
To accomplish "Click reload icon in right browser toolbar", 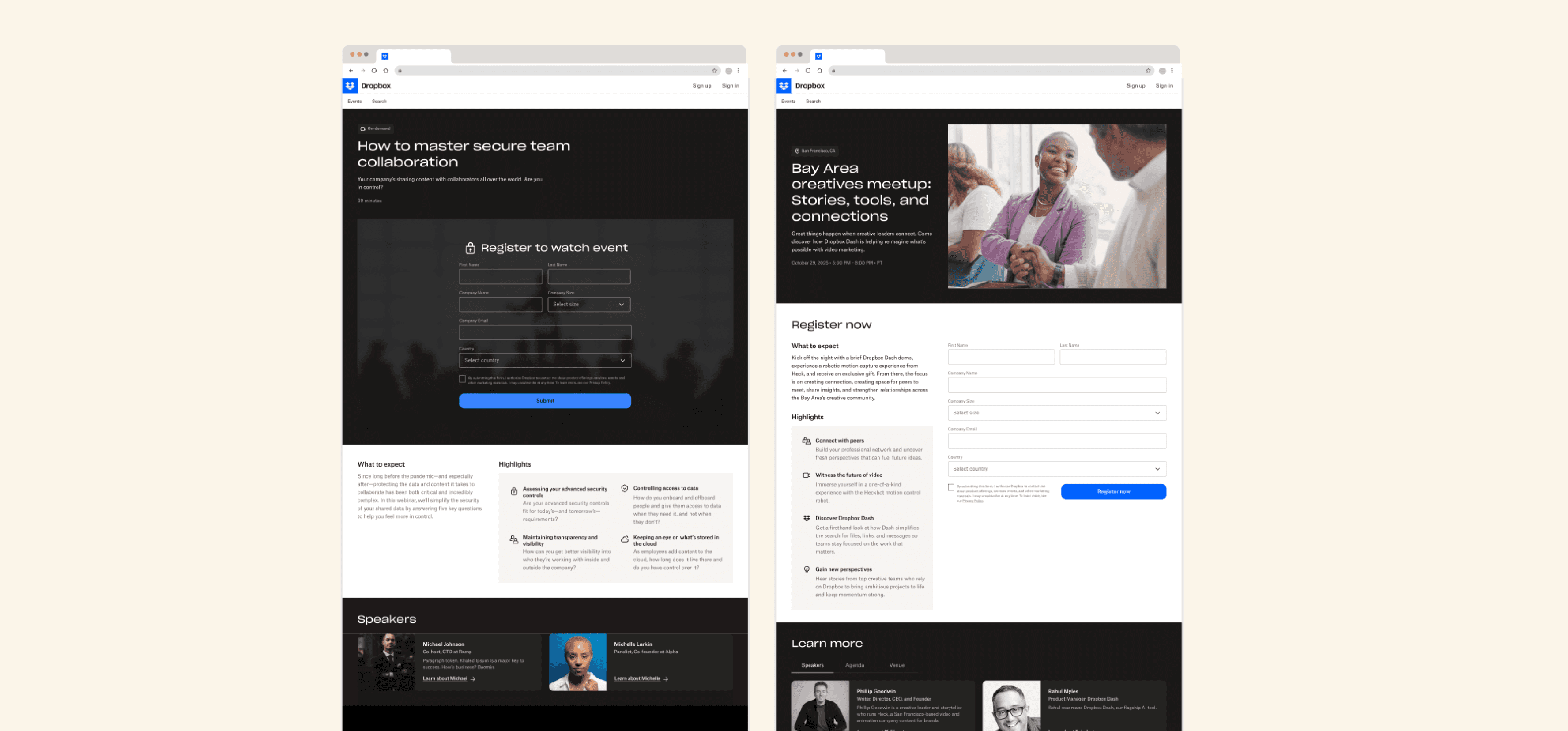I will (x=808, y=71).
